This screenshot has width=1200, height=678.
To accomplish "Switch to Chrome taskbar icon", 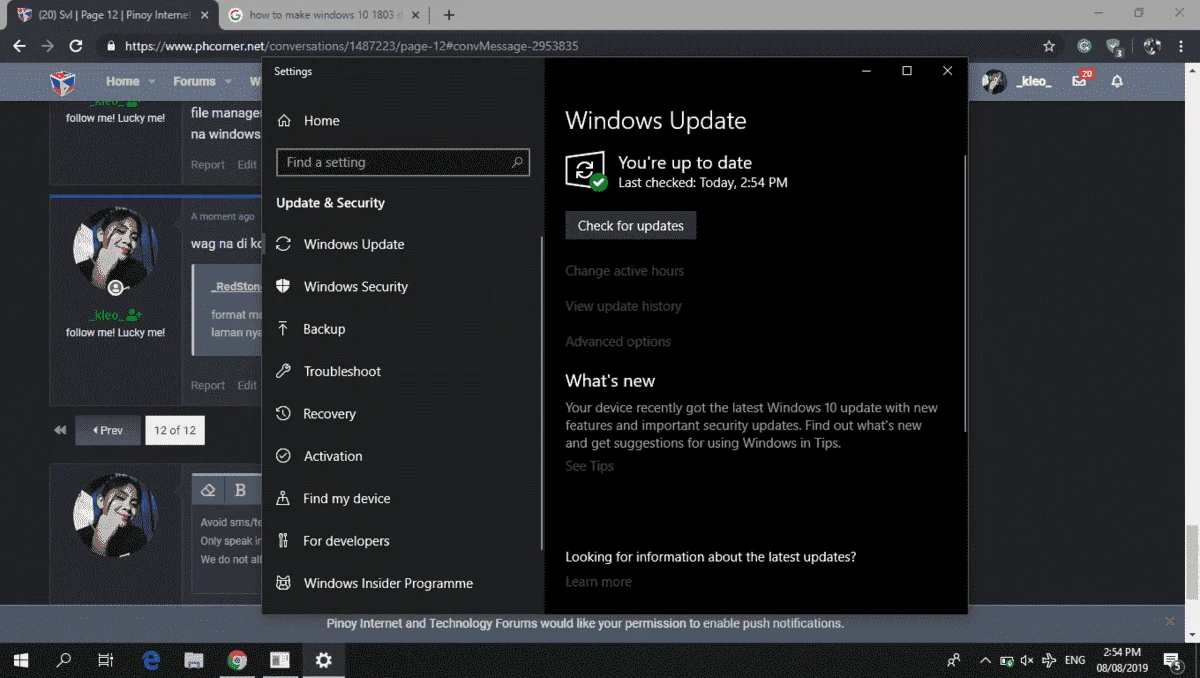I will [237, 660].
